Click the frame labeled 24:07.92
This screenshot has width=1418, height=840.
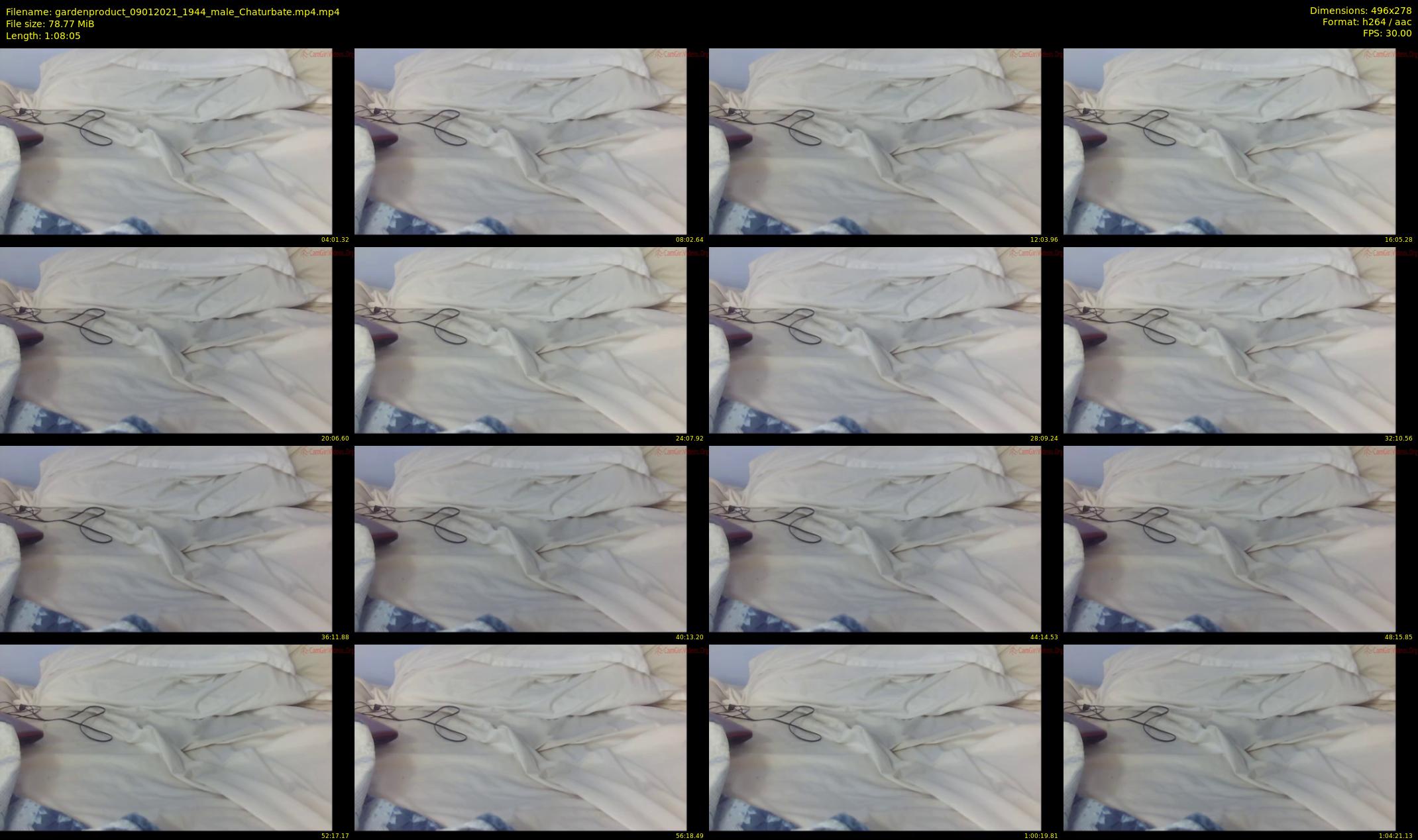[520, 340]
